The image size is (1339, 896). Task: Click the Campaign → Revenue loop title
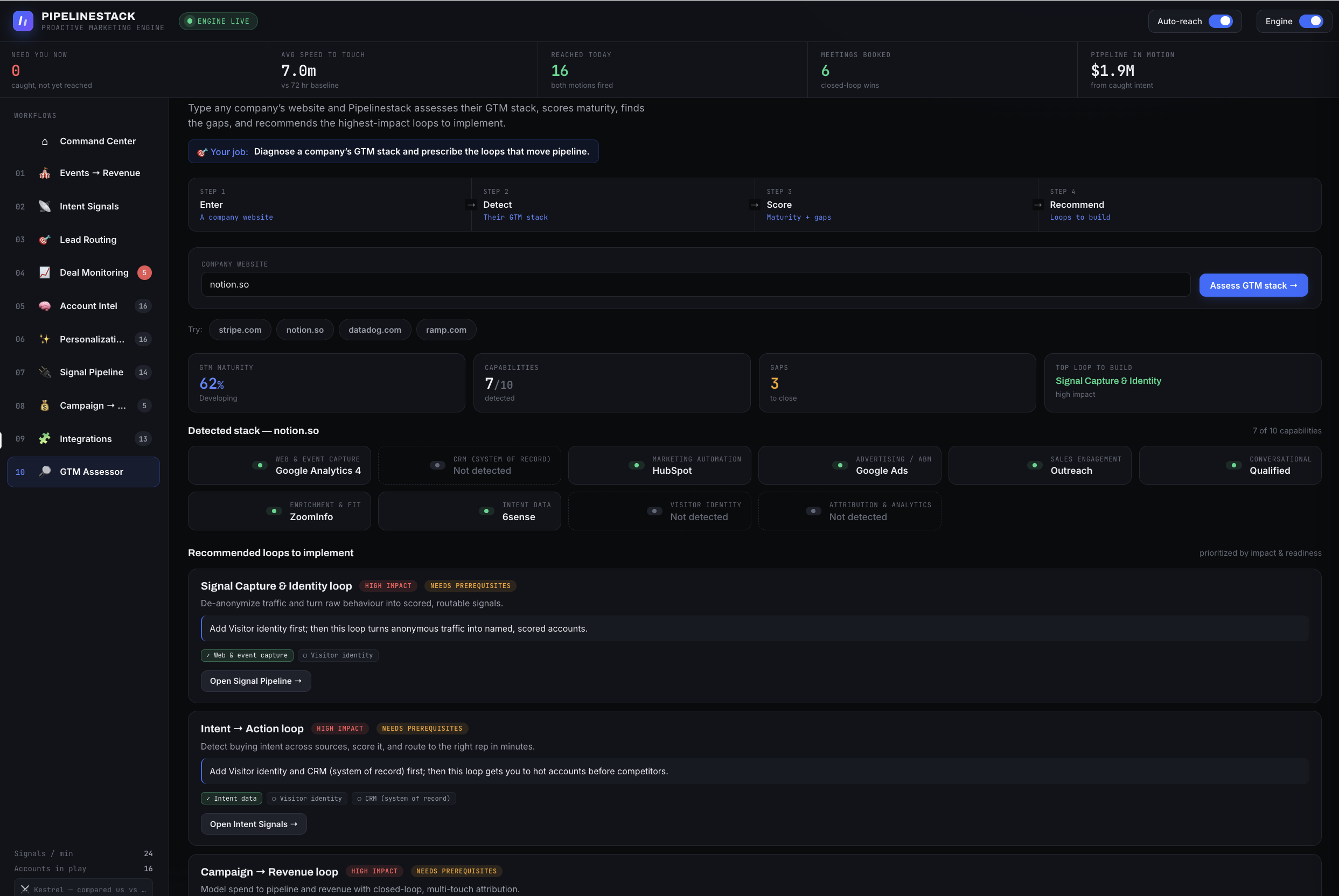(x=269, y=871)
